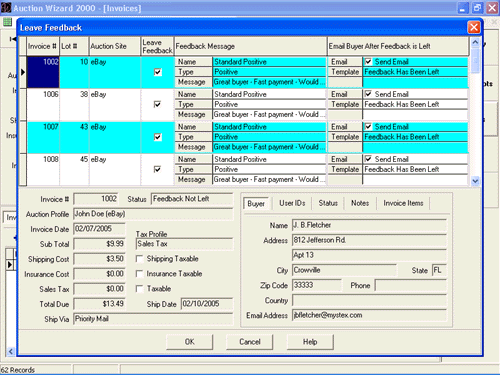Click the row selector arrow for invoice 1002
This screenshot has height=375, width=500.
tap(23, 72)
